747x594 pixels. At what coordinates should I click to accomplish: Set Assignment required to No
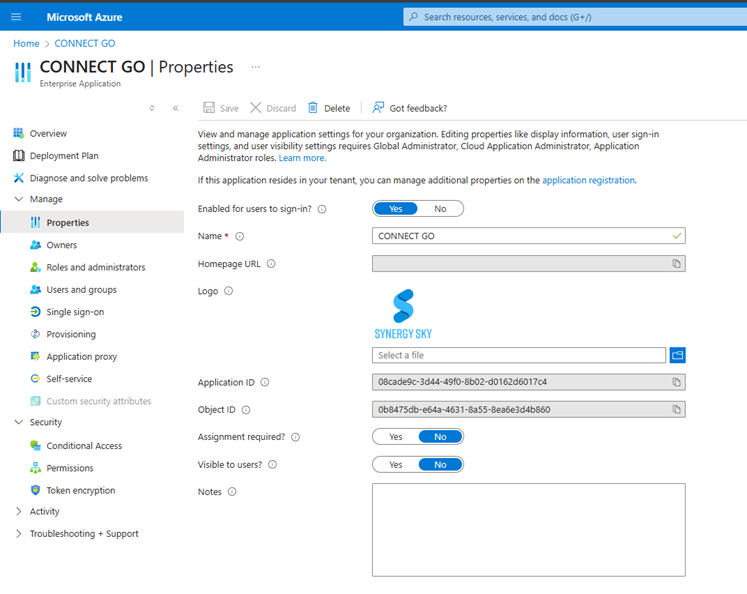tap(440, 437)
